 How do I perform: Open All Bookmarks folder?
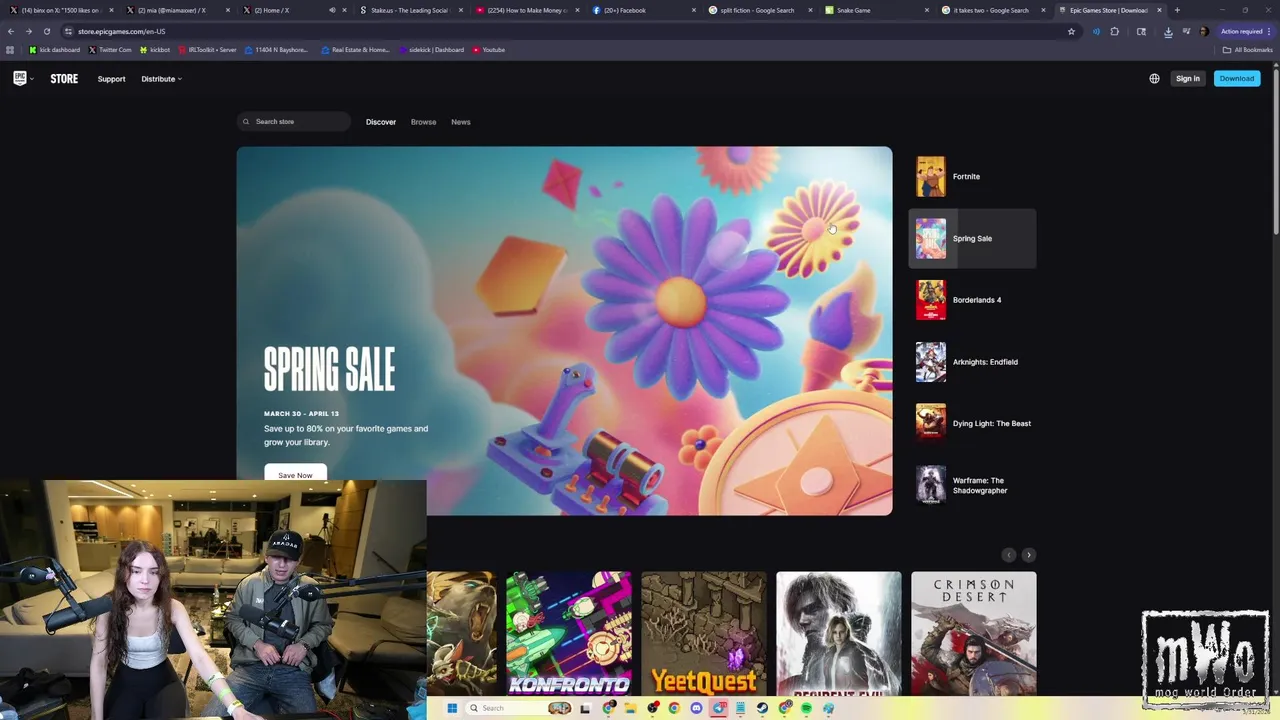1247,49
